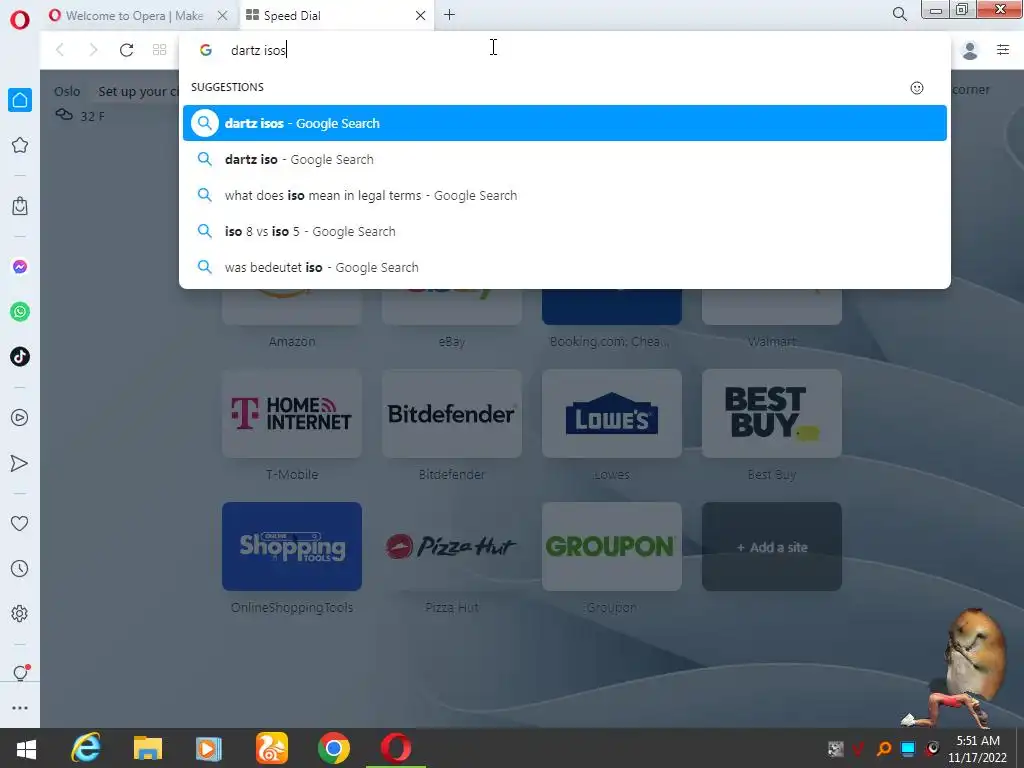Open a new tab with plus button
Image resolution: width=1024 pixels, height=768 pixels.
pos(449,14)
